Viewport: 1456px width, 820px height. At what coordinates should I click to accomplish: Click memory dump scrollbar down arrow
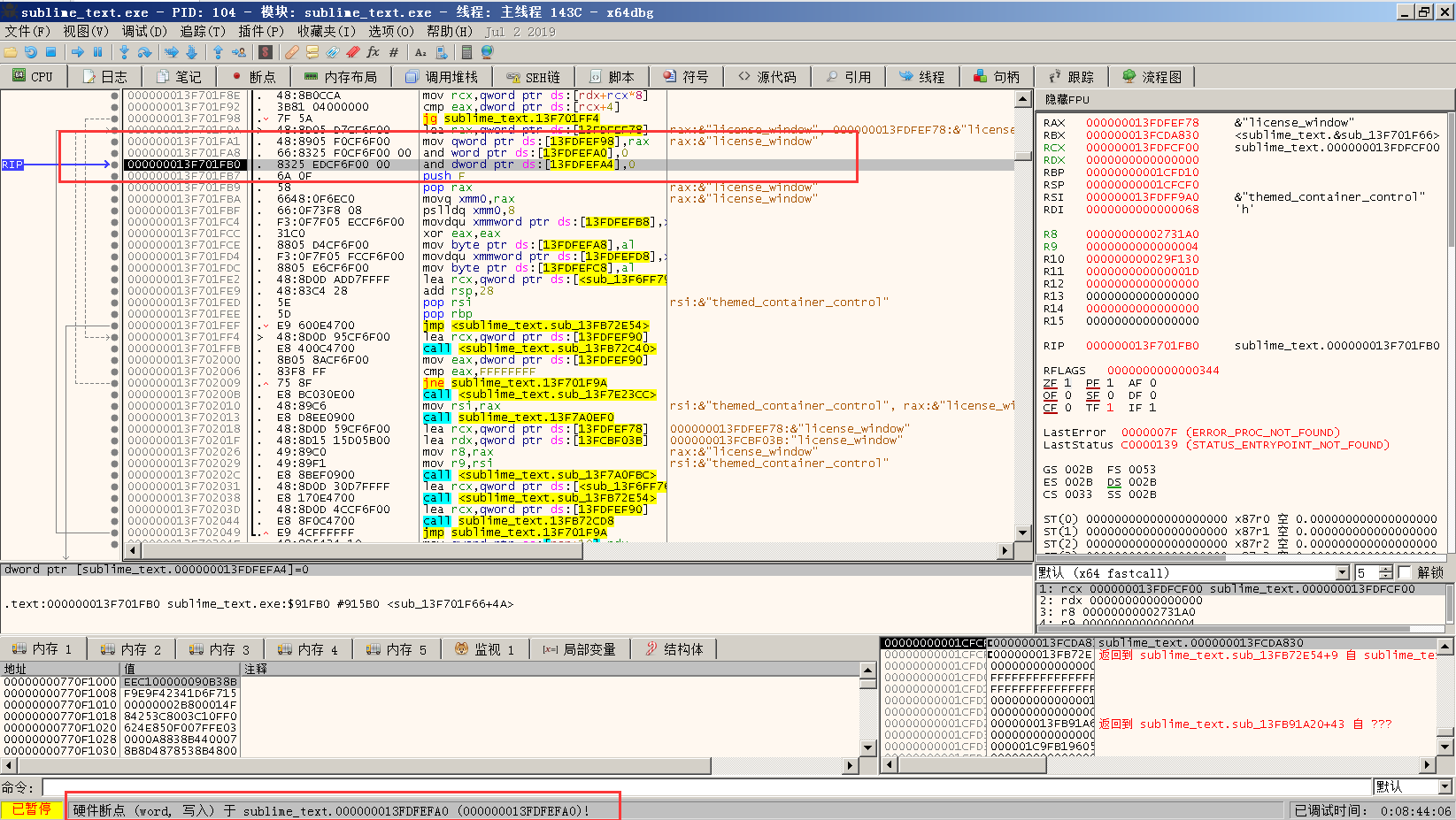[867, 747]
